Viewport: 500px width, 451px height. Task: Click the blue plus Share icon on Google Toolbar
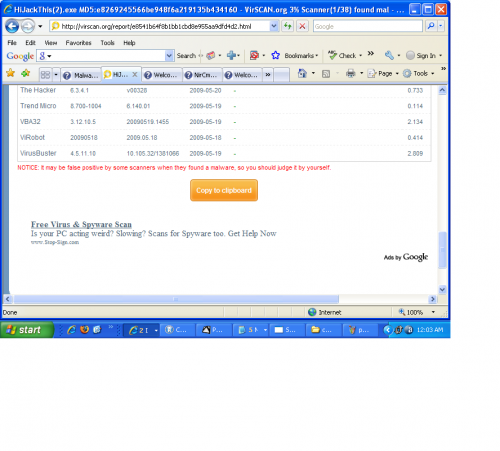coord(231,55)
